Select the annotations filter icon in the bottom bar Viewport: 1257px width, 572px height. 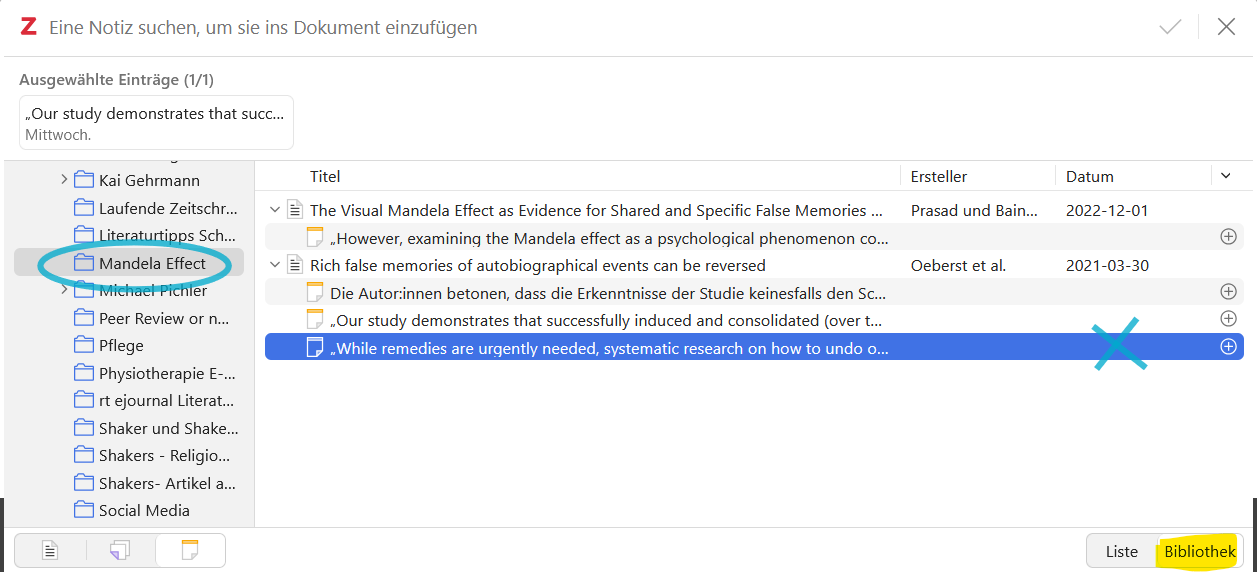120,550
